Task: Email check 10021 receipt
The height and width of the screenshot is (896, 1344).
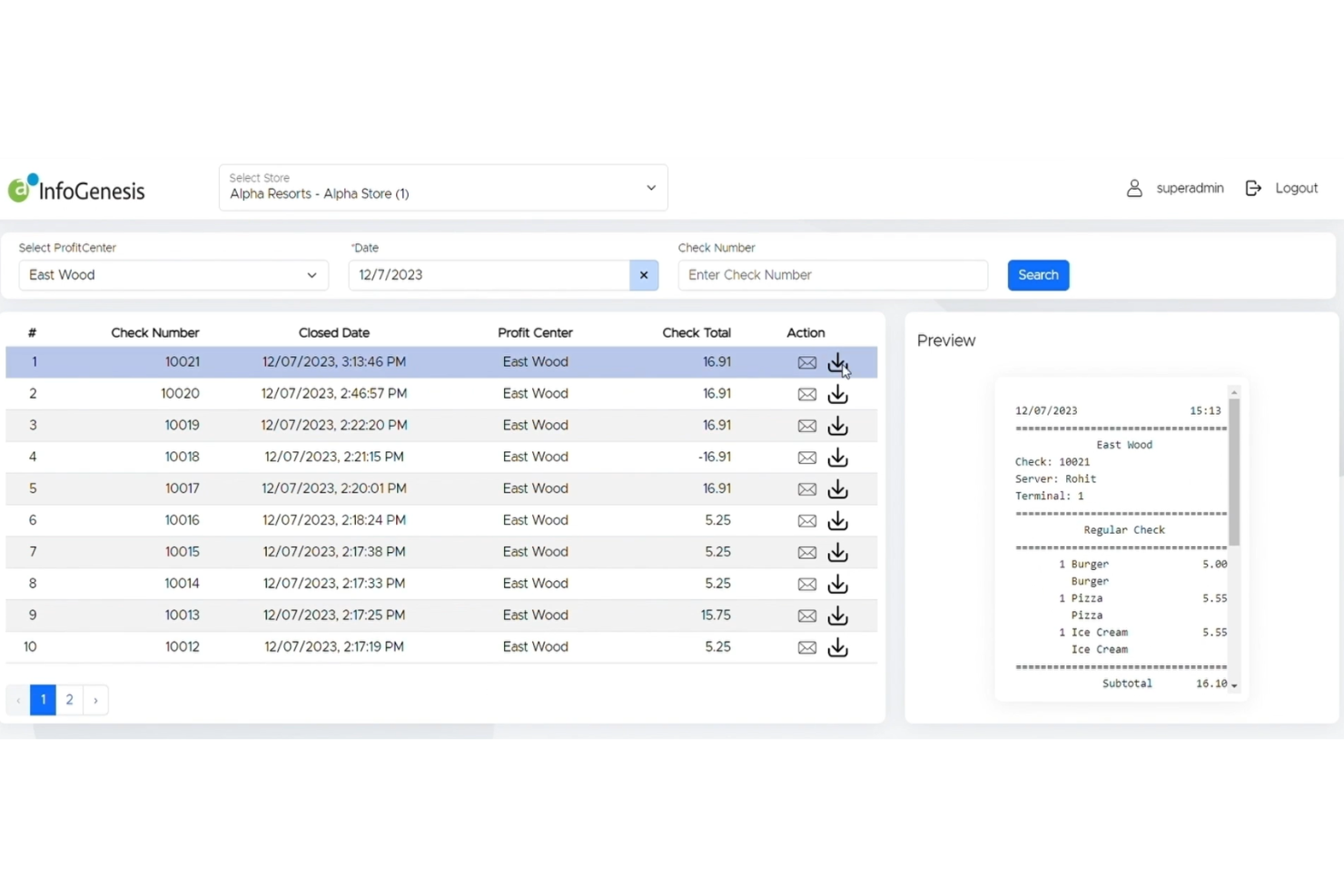Action: [x=806, y=363]
